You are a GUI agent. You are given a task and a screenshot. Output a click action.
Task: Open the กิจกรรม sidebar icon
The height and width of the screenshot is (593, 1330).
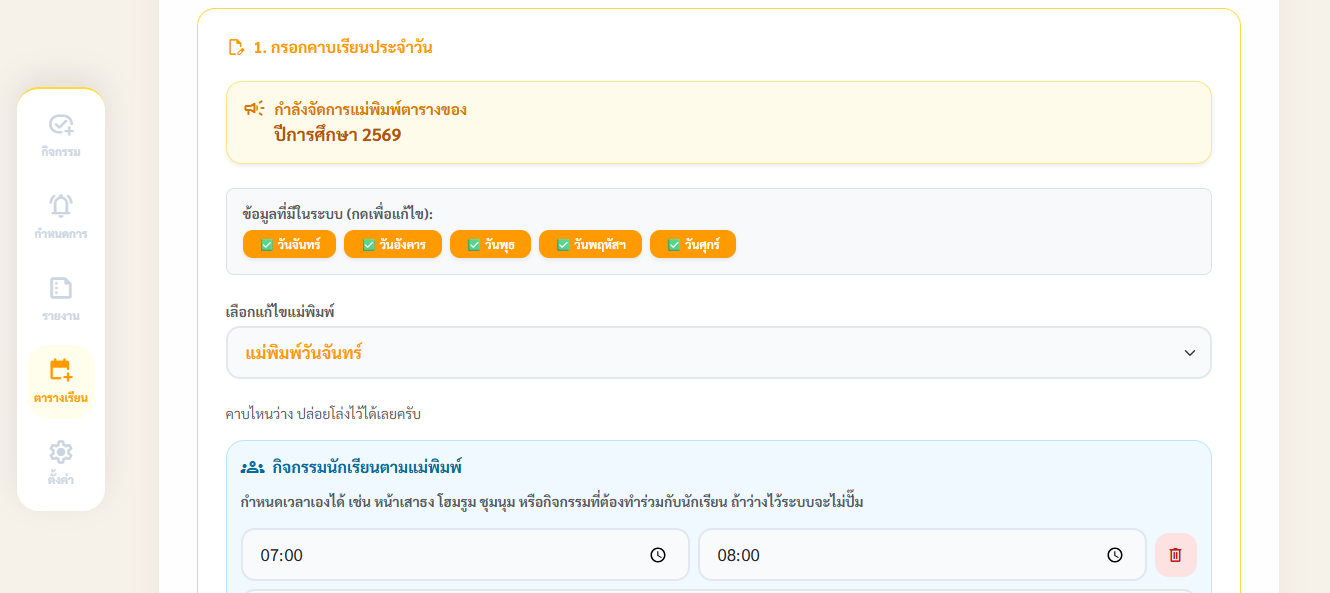pos(61,125)
